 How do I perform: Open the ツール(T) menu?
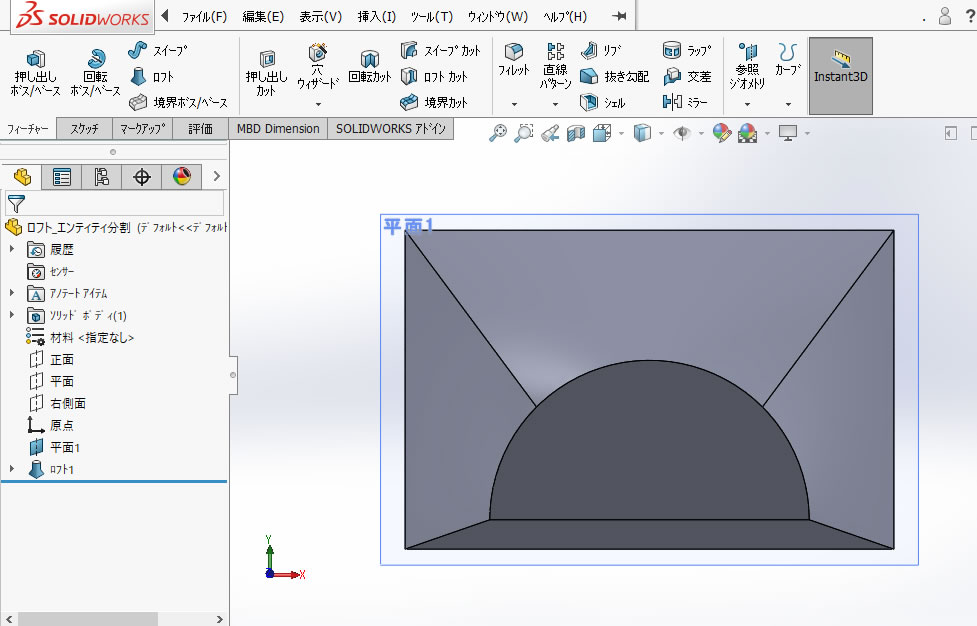pos(431,17)
